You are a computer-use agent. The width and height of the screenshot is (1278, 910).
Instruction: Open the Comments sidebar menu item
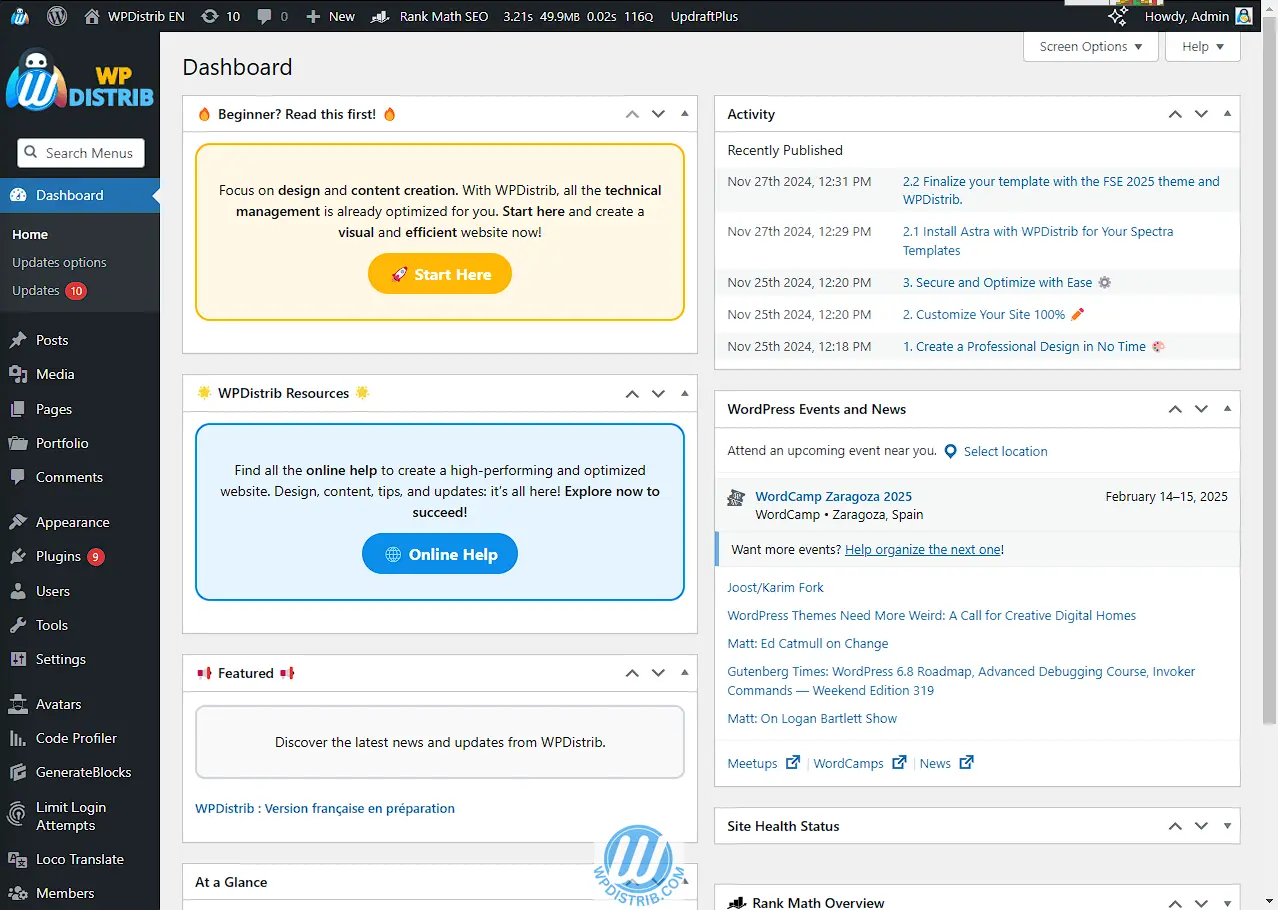pyautogui.click(x=69, y=477)
